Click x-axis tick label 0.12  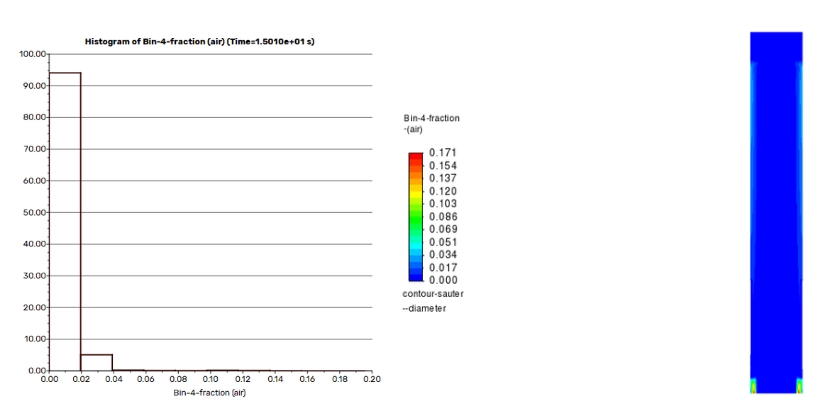coord(243,379)
